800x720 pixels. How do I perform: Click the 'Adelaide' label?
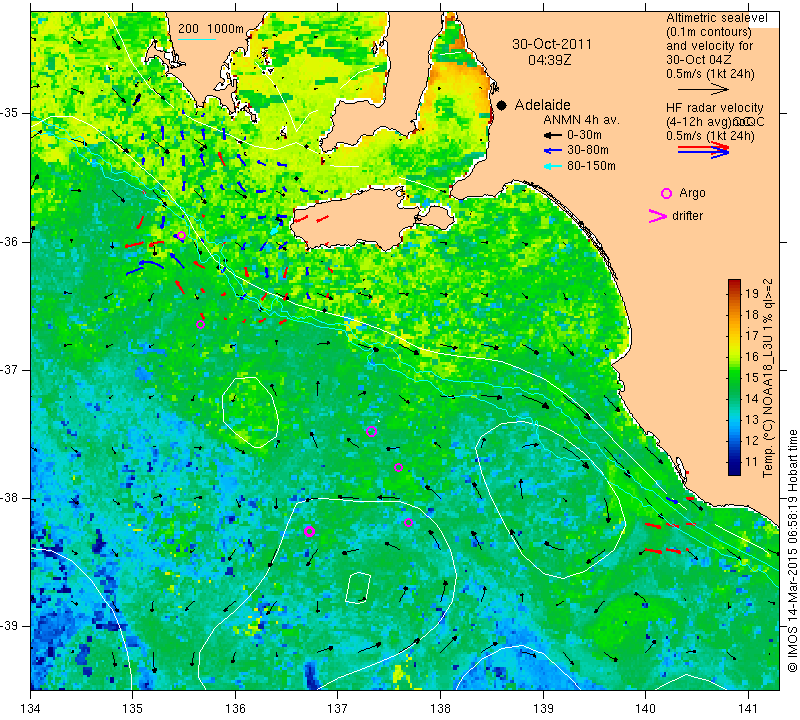[x=542, y=105]
